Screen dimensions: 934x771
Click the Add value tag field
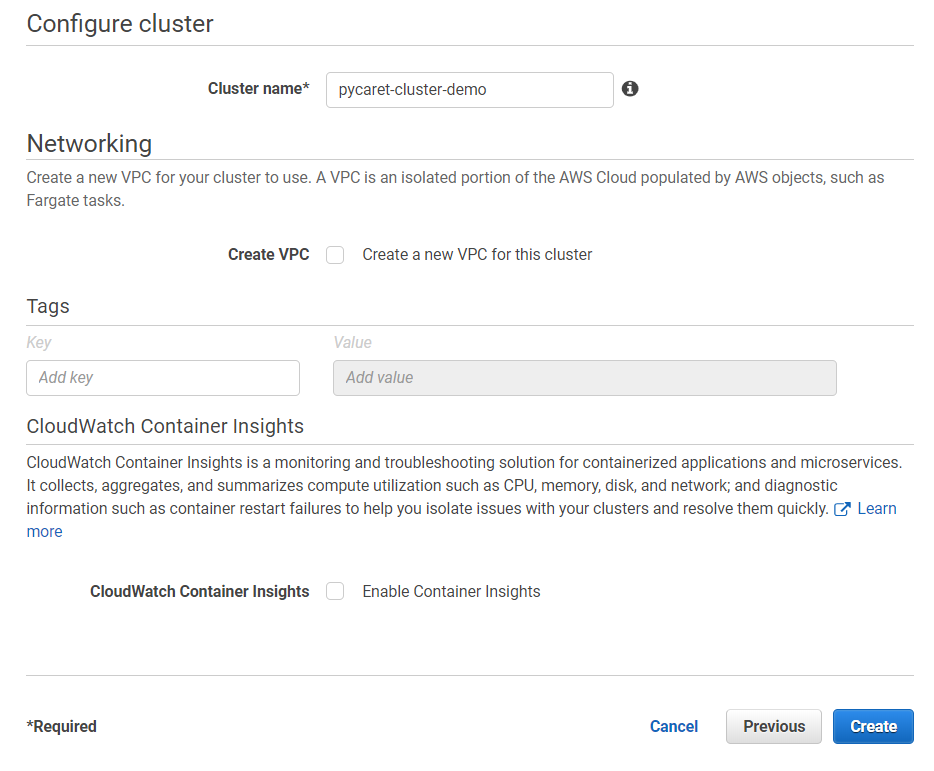(x=584, y=378)
